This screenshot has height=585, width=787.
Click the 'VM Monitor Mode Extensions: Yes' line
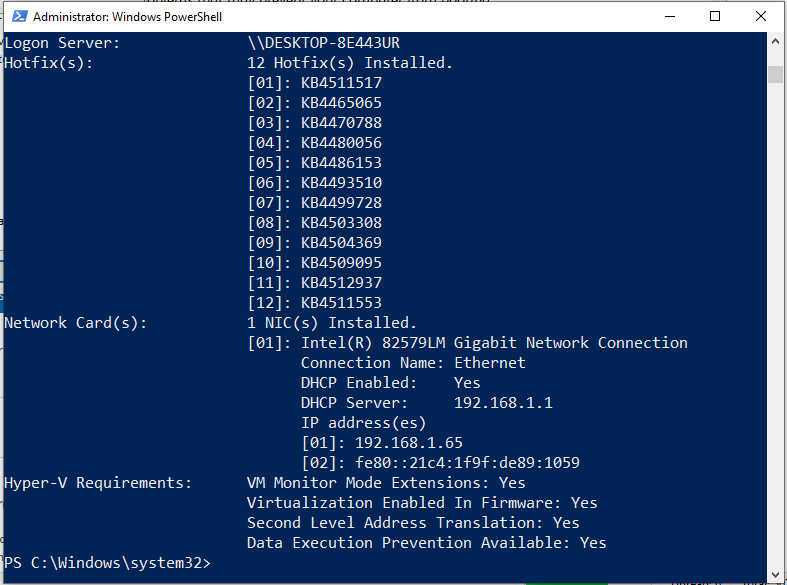point(386,483)
